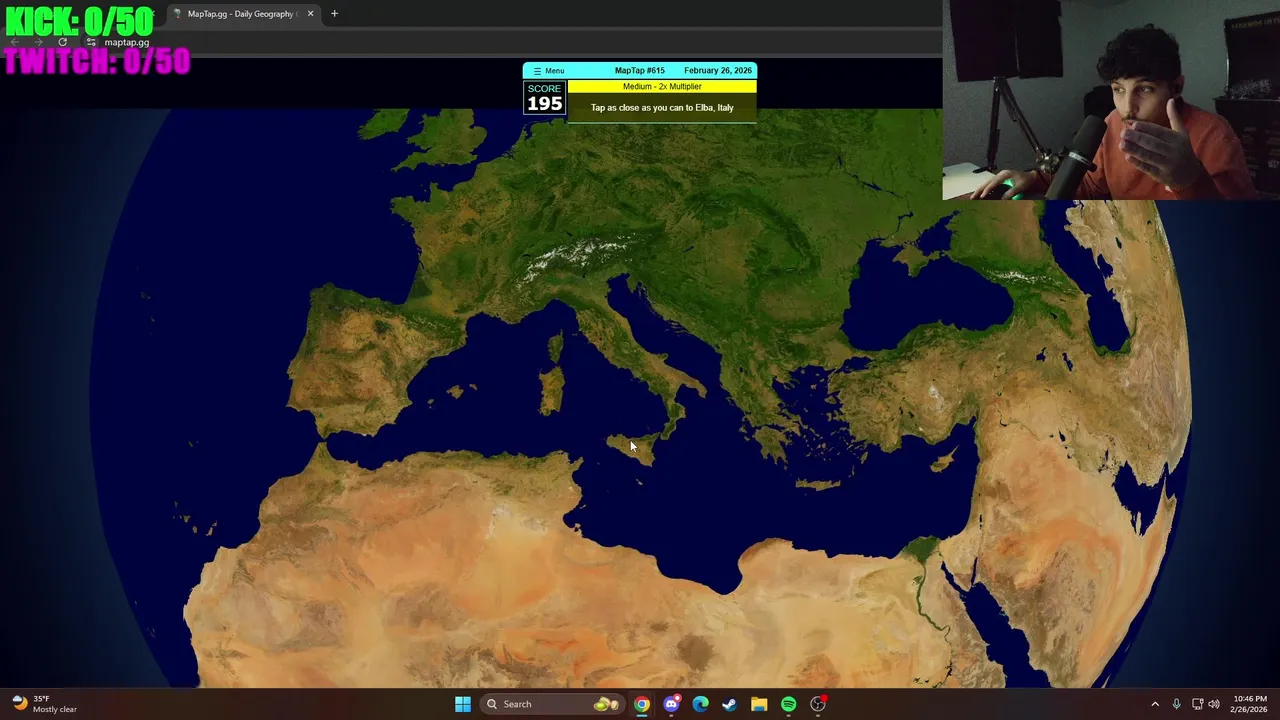Open Microsoft Edge from the taskbar
This screenshot has width=1280, height=720.
coord(700,704)
